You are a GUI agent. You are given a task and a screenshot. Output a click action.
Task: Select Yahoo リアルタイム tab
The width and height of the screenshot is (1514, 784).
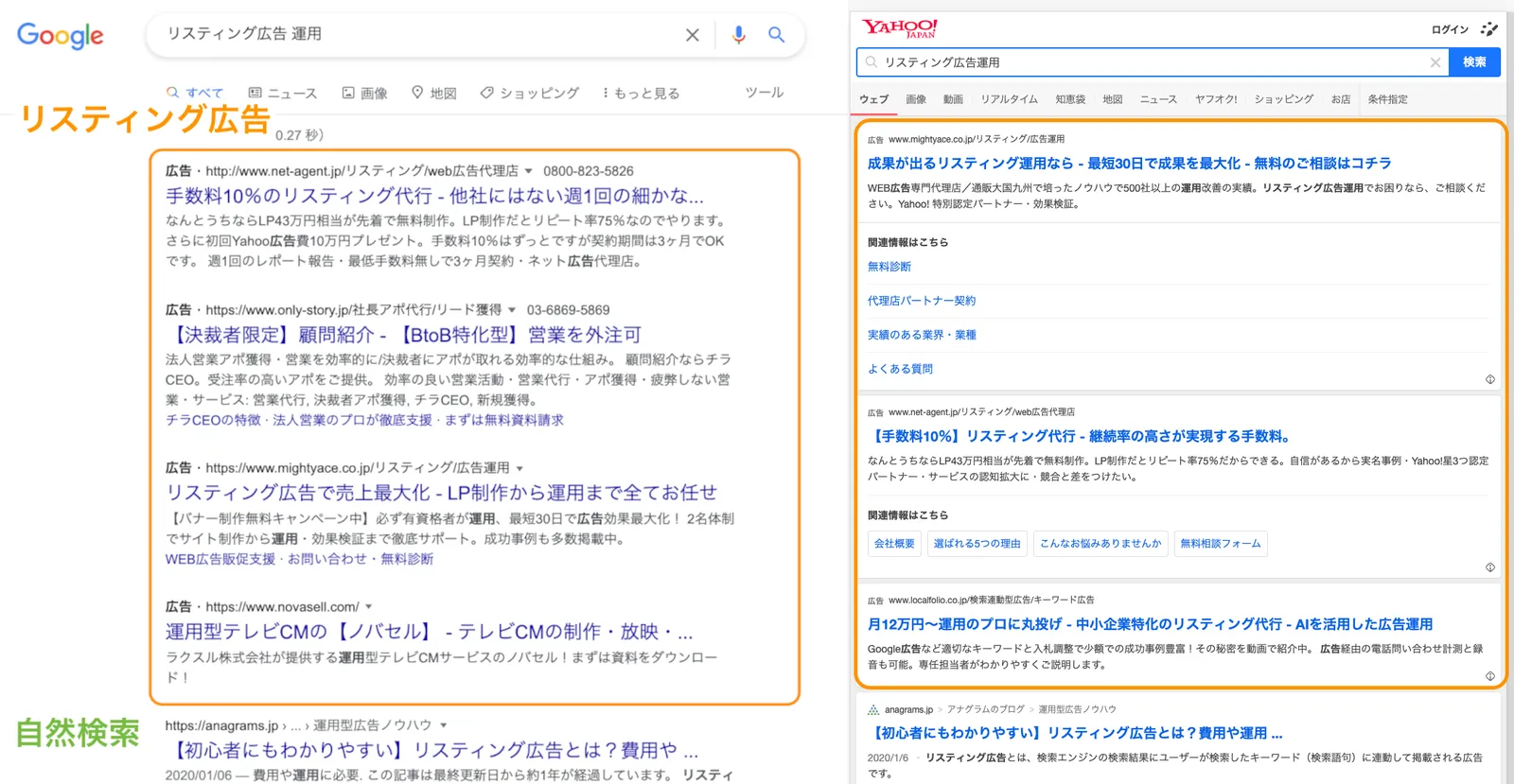click(x=1009, y=99)
